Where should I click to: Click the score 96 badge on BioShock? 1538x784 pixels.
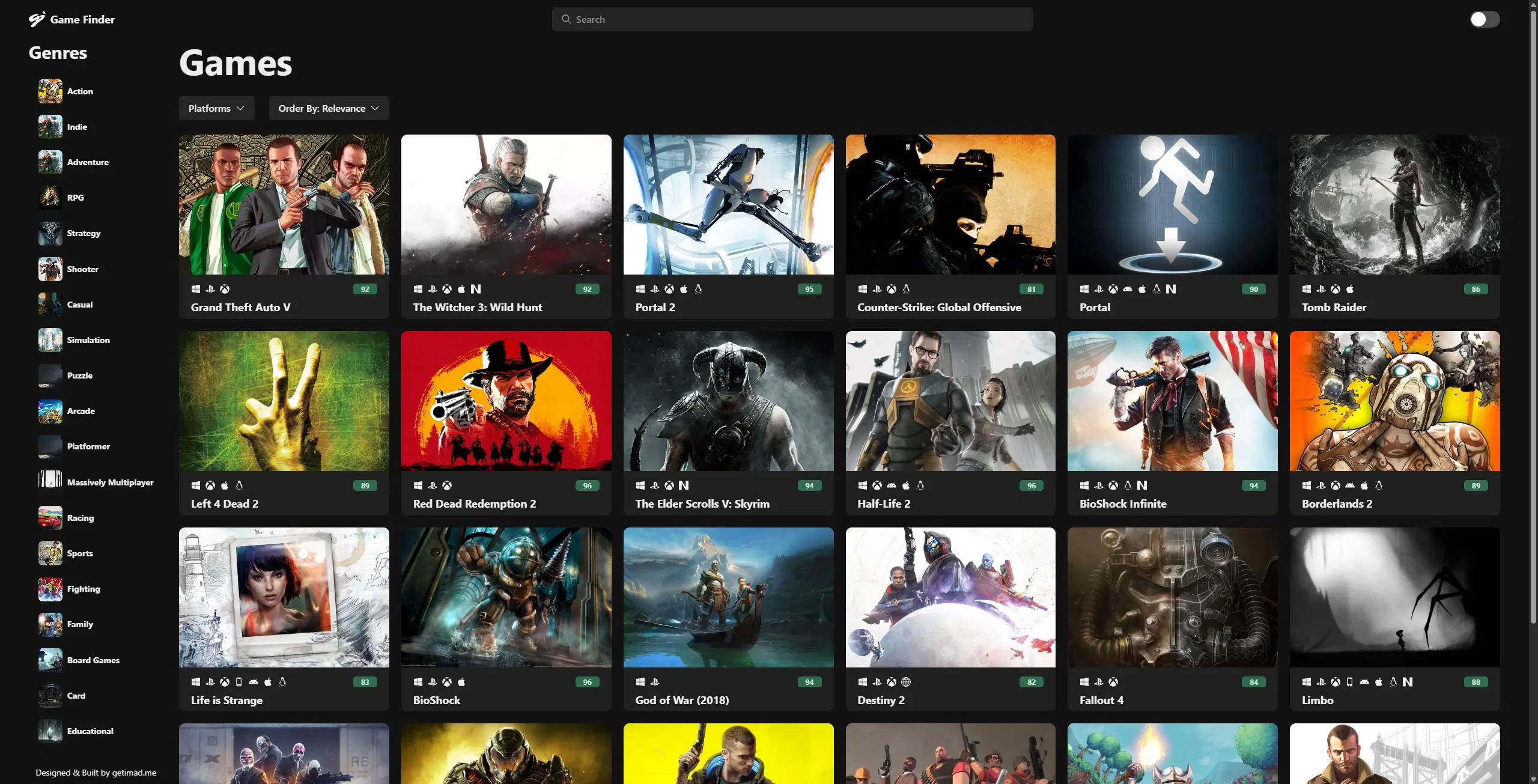[x=587, y=682]
